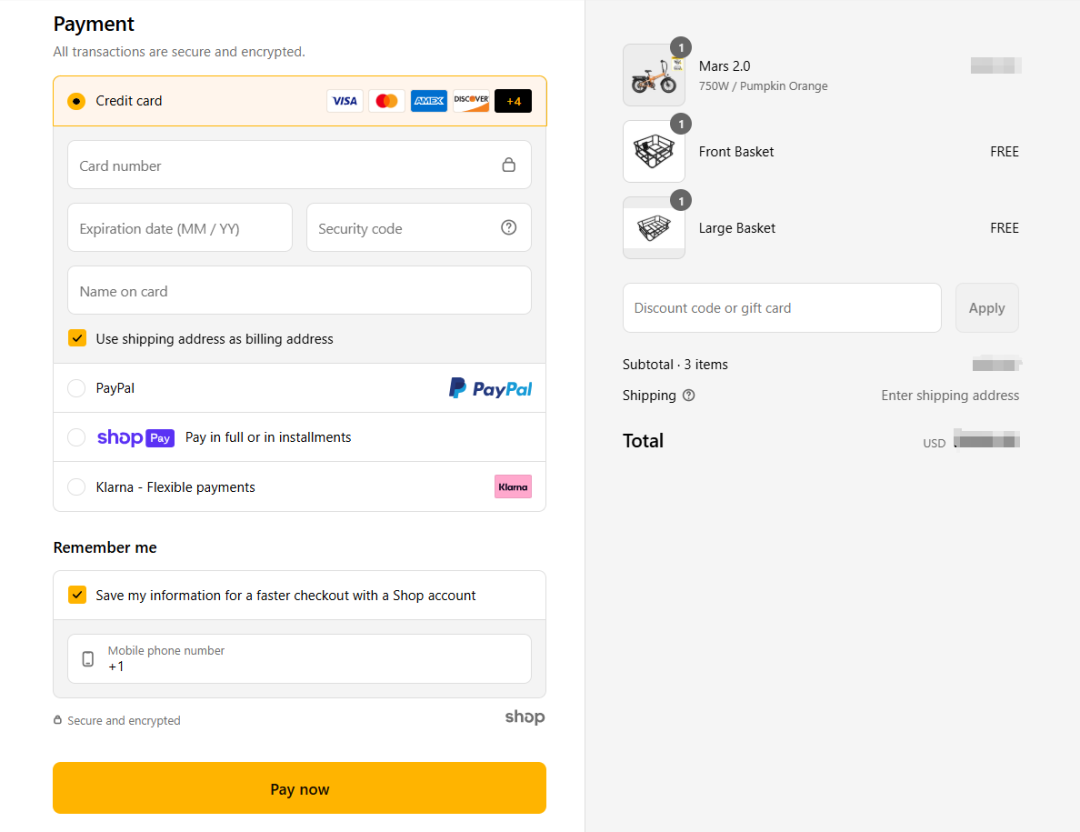
Task: Click the Amex card icon
Action: coord(429,101)
